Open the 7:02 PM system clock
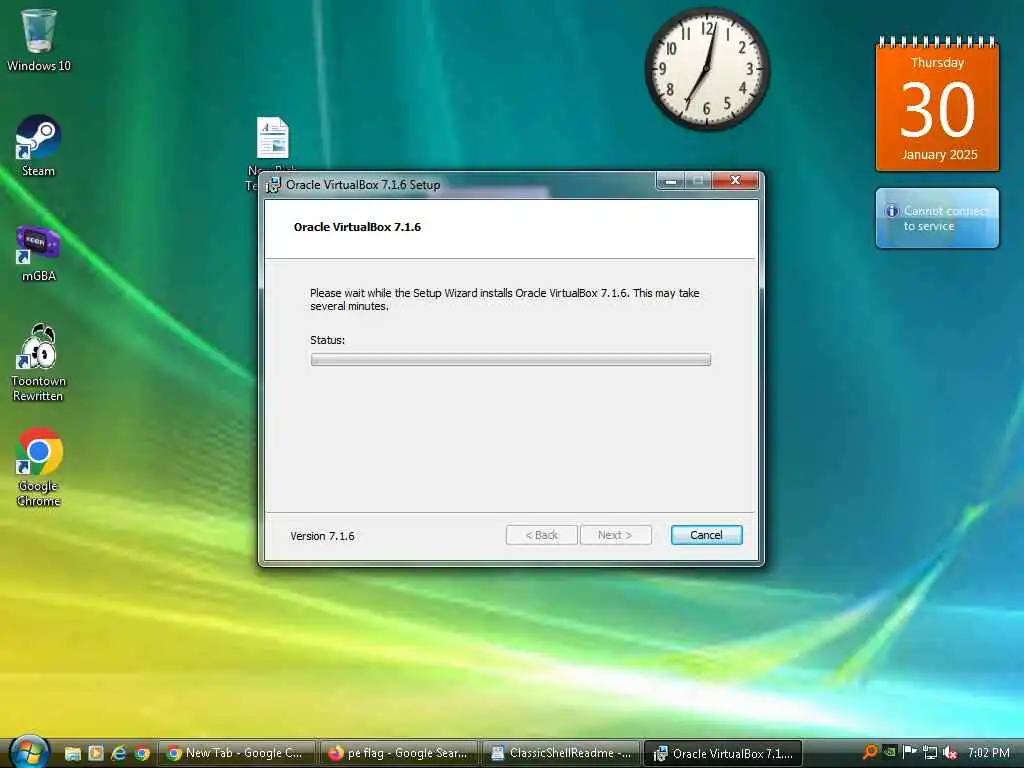Viewport: 1024px width, 768px height. tap(989, 753)
